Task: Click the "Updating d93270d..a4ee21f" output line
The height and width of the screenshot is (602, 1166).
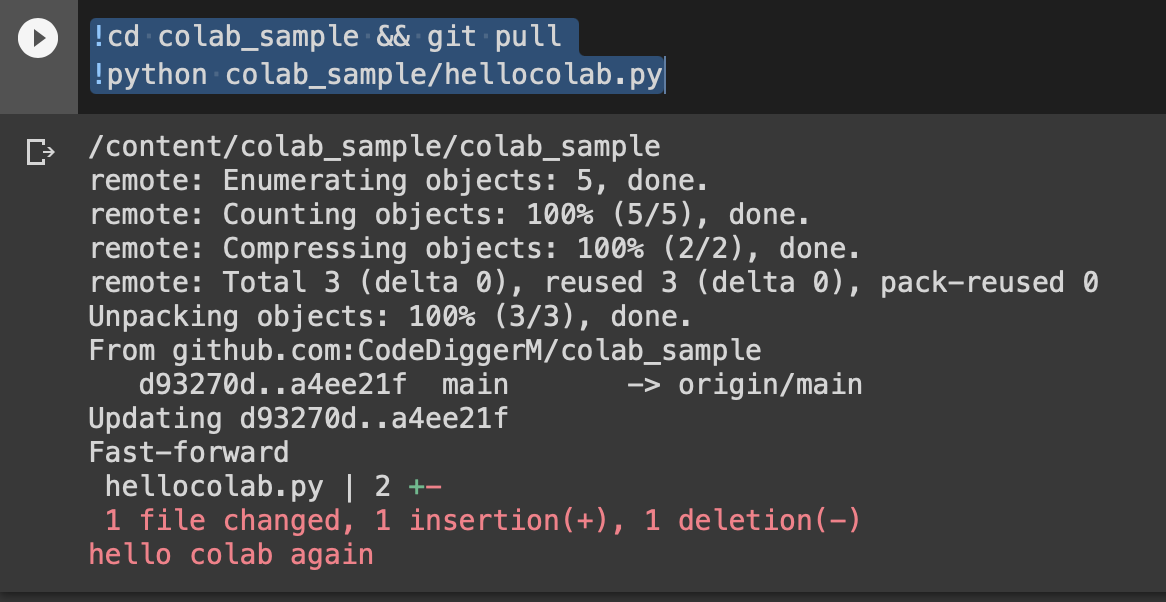Action: point(298,418)
